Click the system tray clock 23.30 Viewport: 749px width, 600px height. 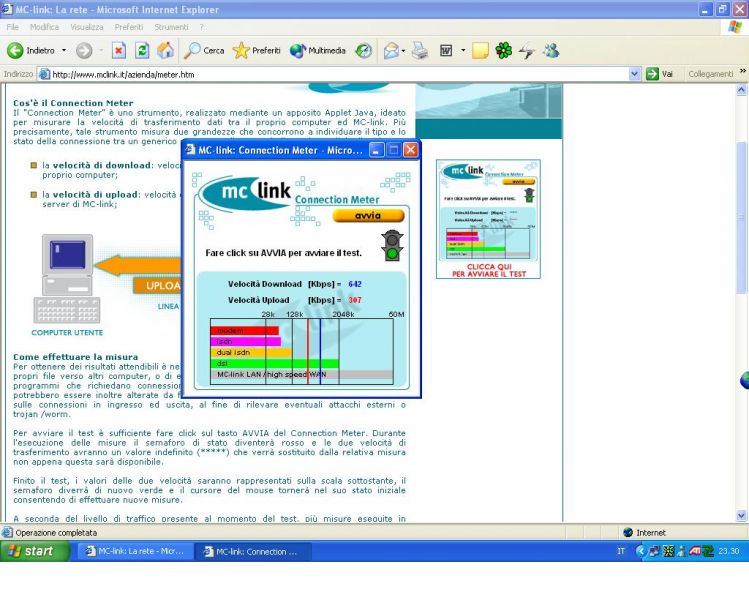click(x=728, y=551)
